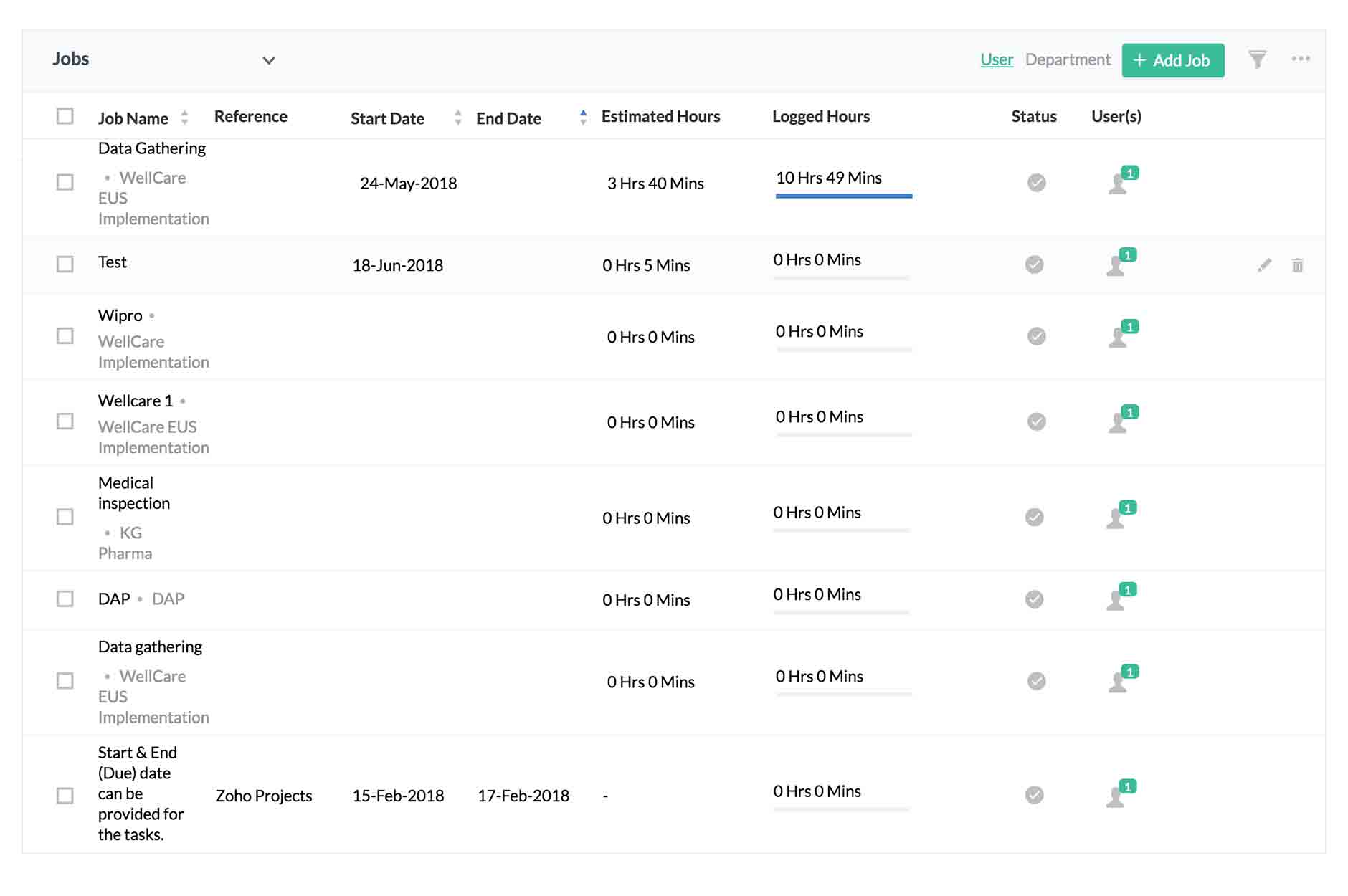The width and height of the screenshot is (1348, 896).
Task: Click the logged hours progress bar for Data Gathering
Action: point(843,194)
